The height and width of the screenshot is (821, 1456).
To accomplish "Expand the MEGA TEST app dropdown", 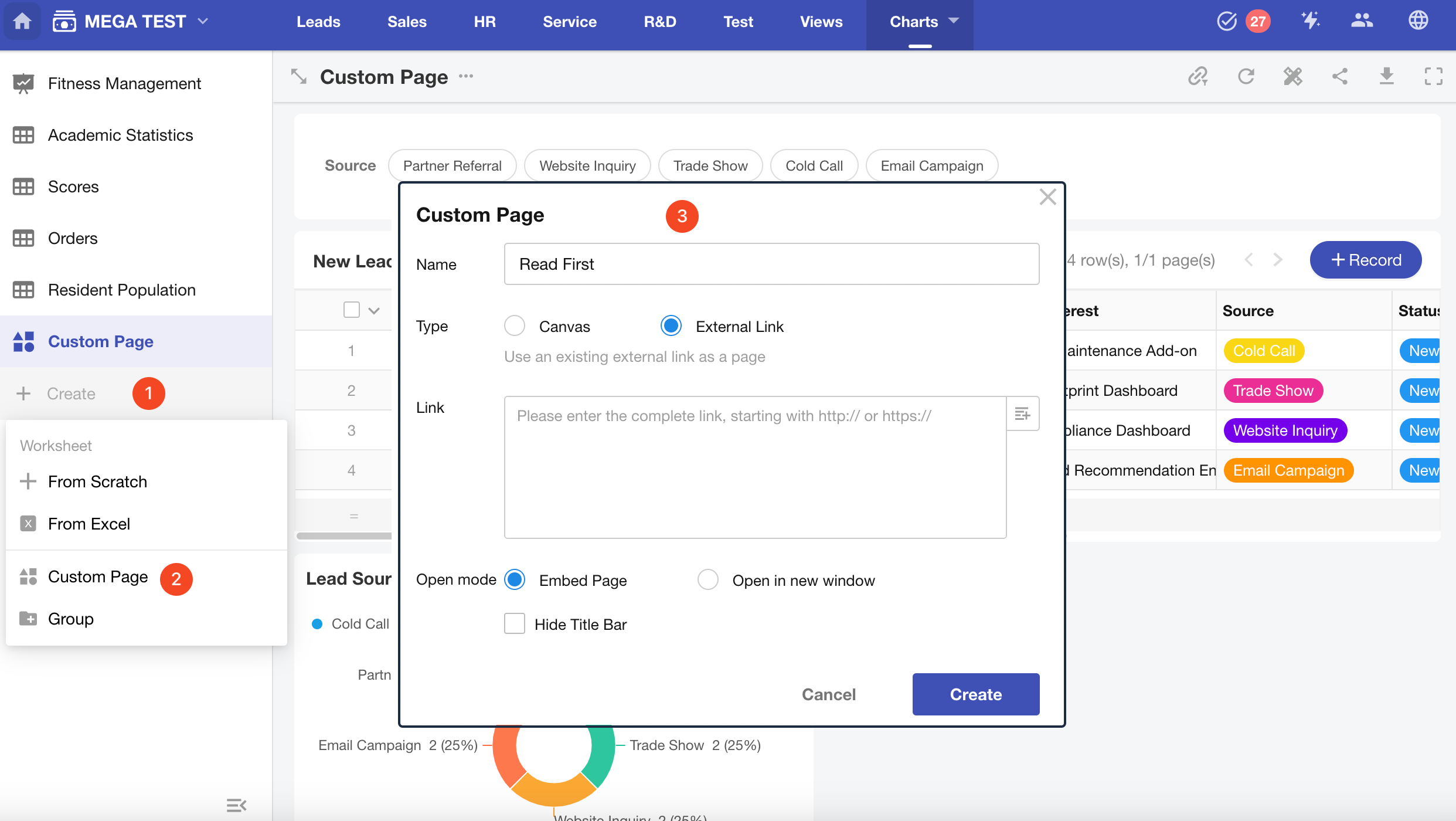I will 203,22.
